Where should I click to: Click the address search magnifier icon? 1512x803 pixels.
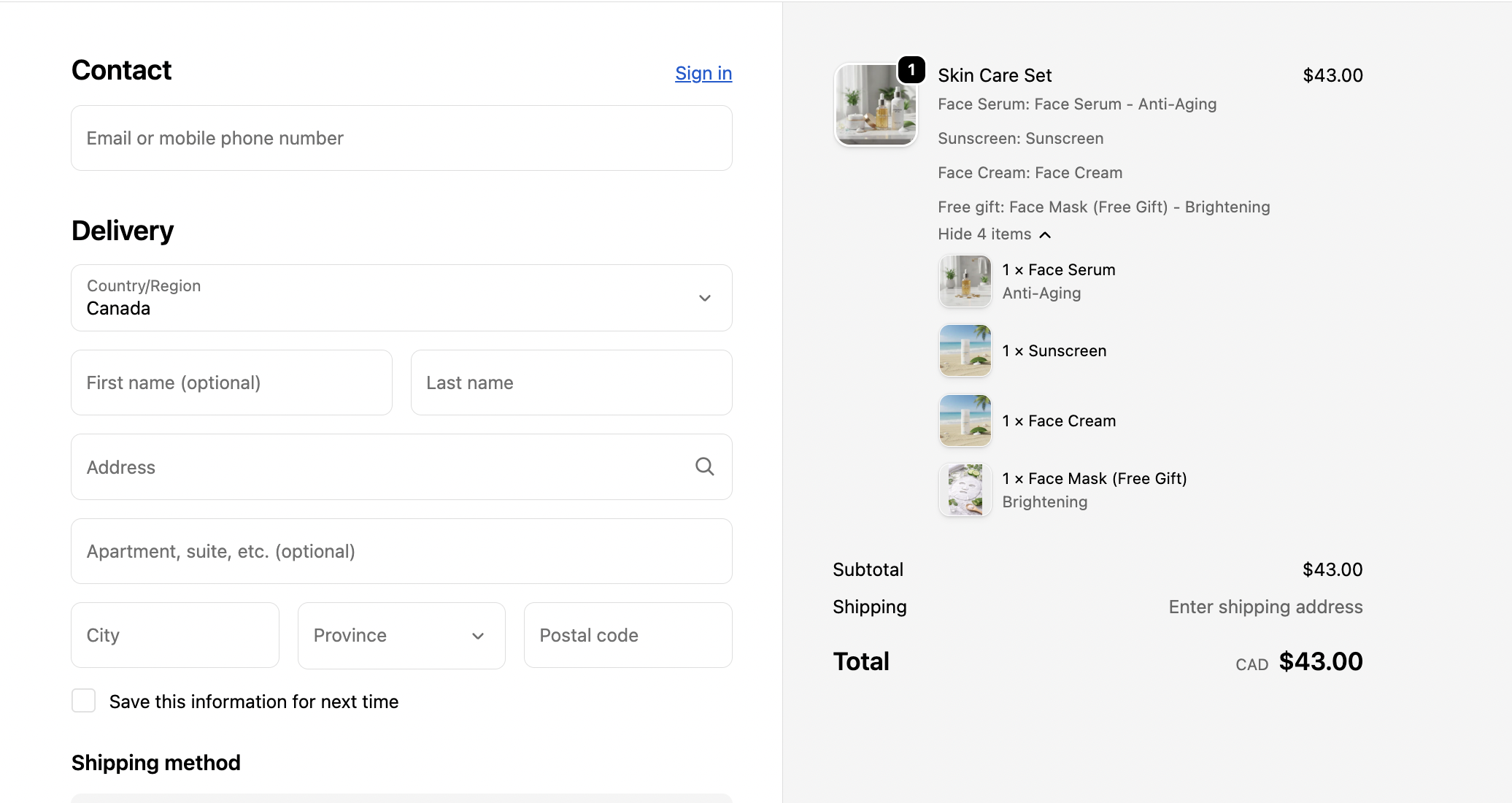tap(704, 466)
